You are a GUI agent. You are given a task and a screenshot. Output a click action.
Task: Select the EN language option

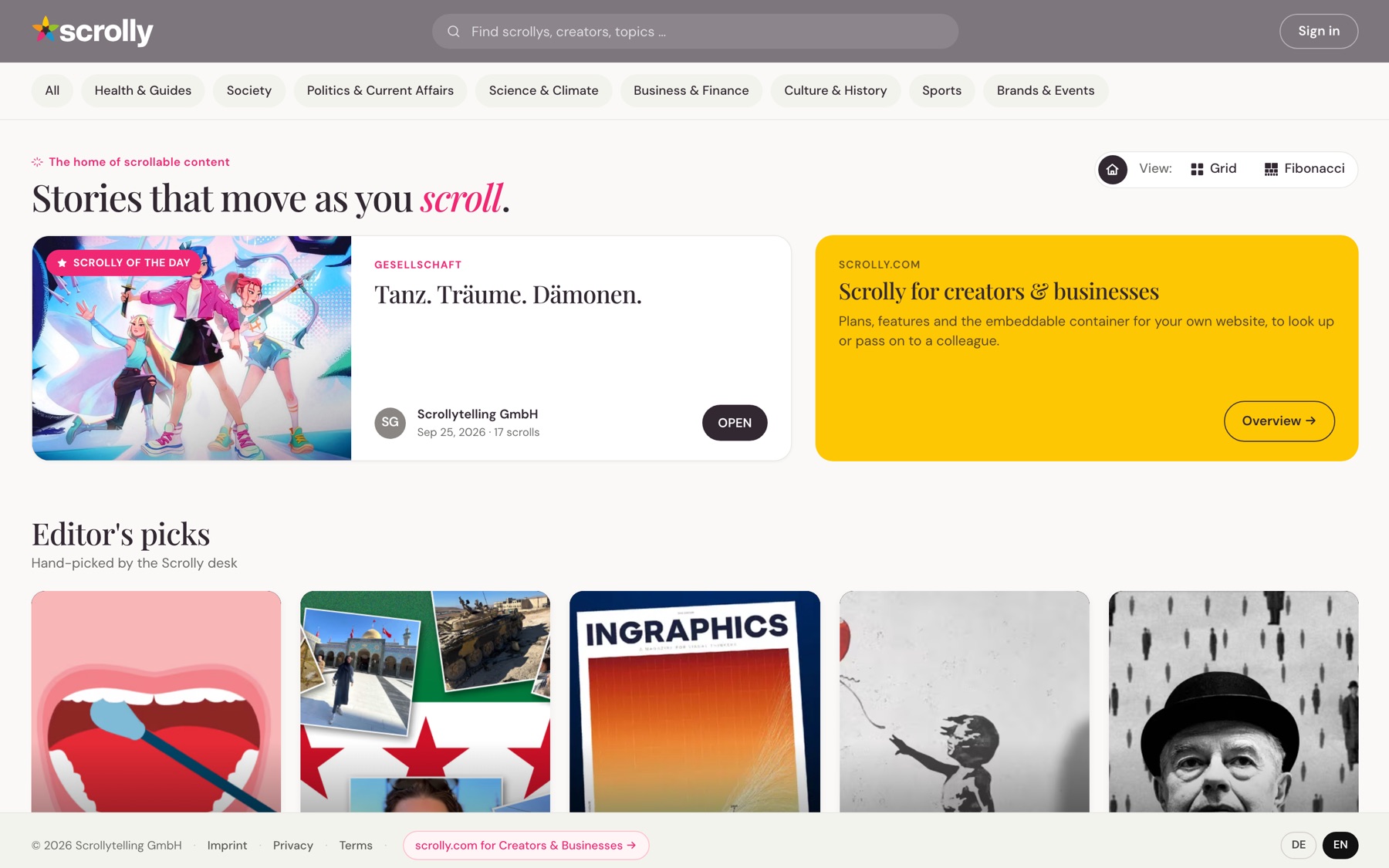[x=1340, y=845]
